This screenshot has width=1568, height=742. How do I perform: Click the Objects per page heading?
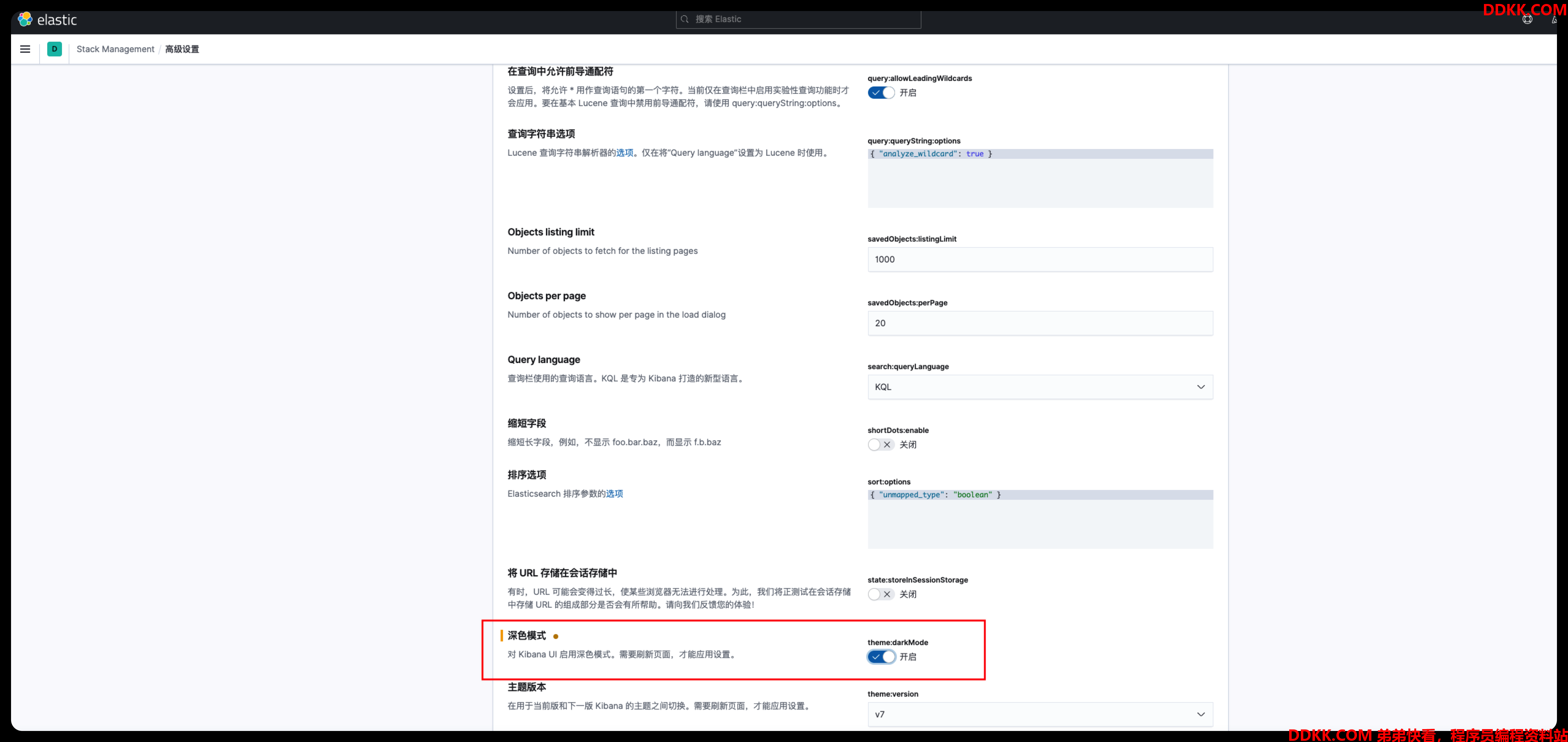point(547,296)
